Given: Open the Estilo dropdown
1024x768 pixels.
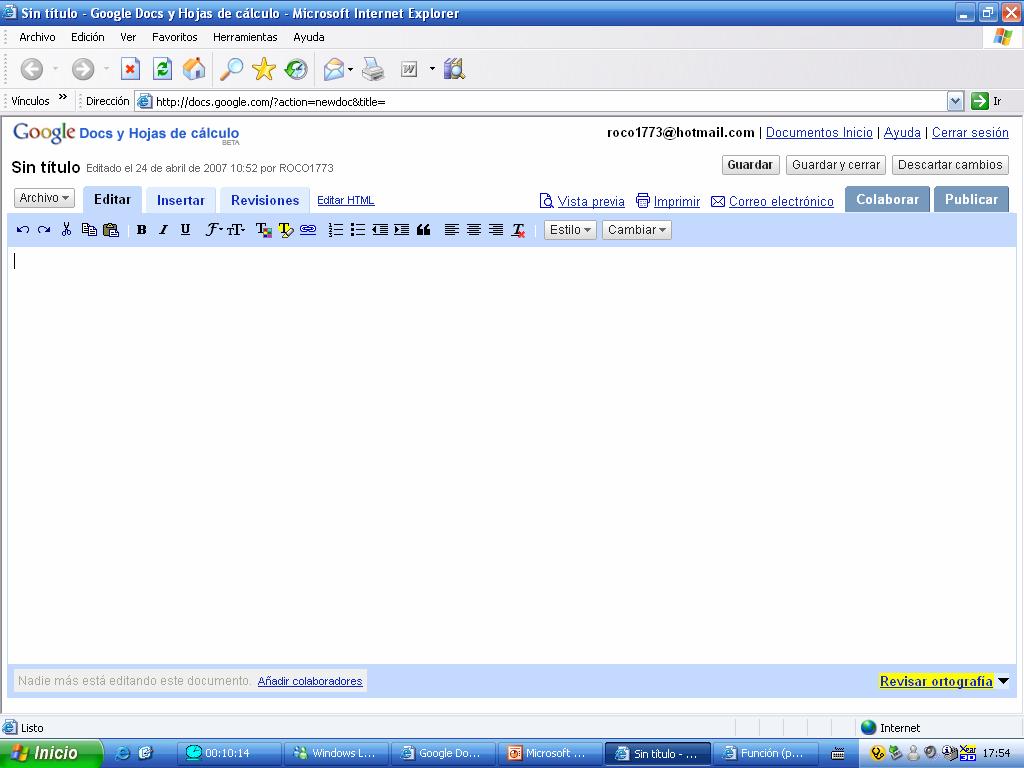Looking at the screenshot, I should coord(570,230).
